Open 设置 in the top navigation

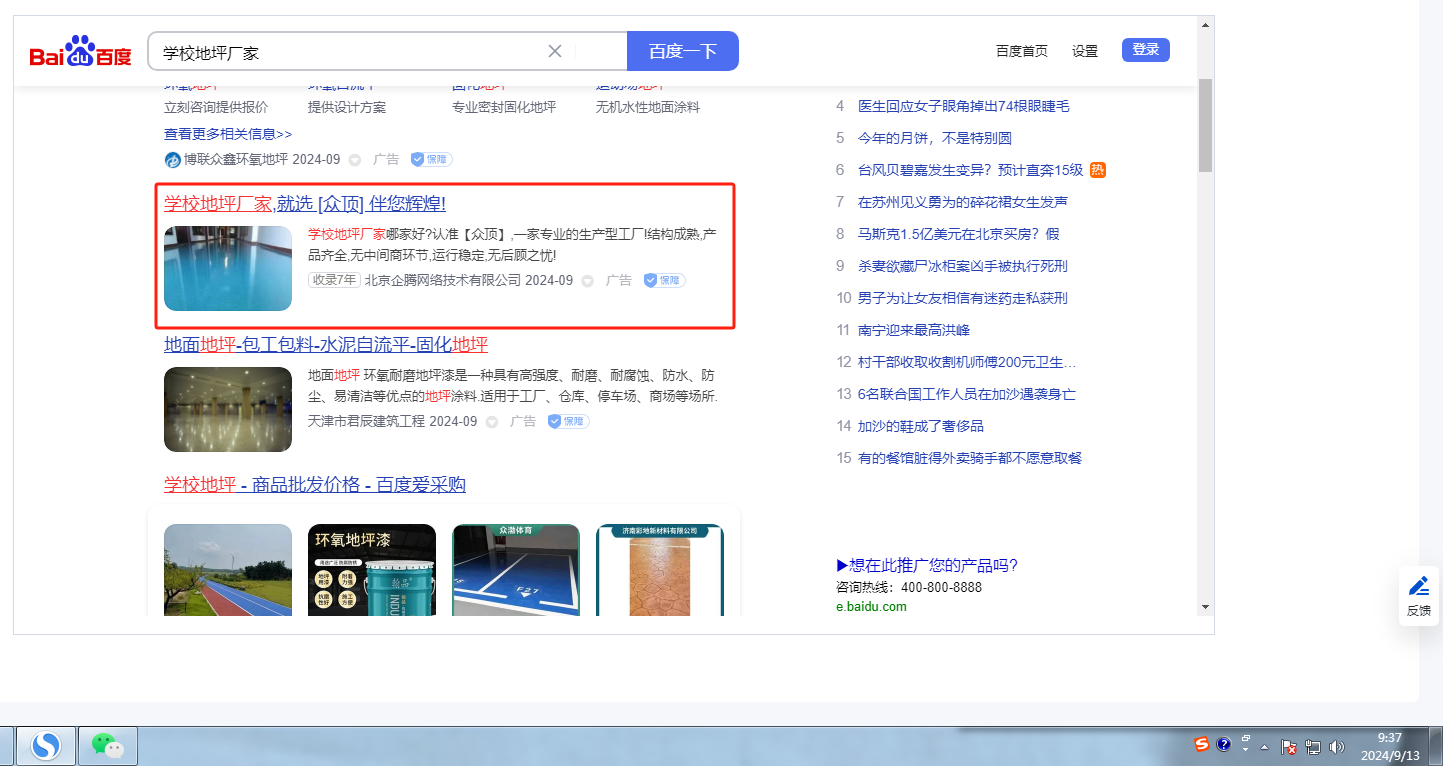click(1085, 51)
